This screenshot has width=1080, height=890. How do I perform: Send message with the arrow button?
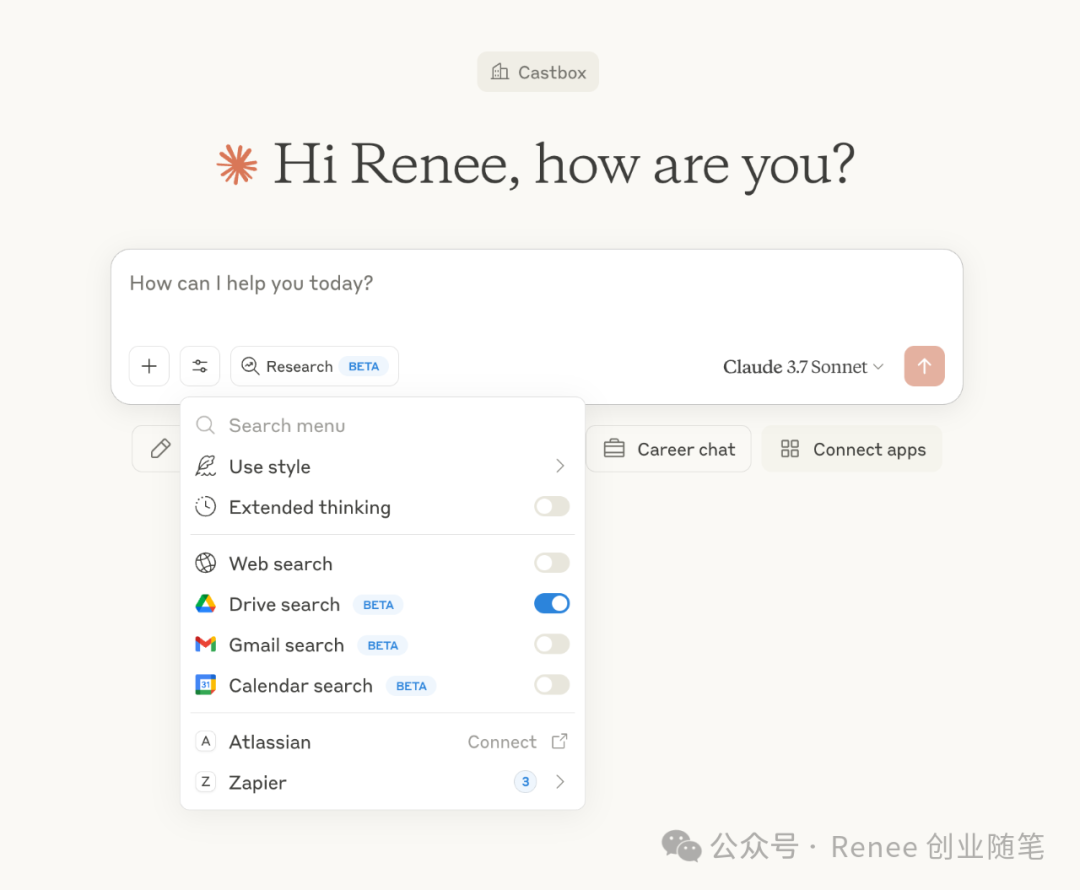924,366
